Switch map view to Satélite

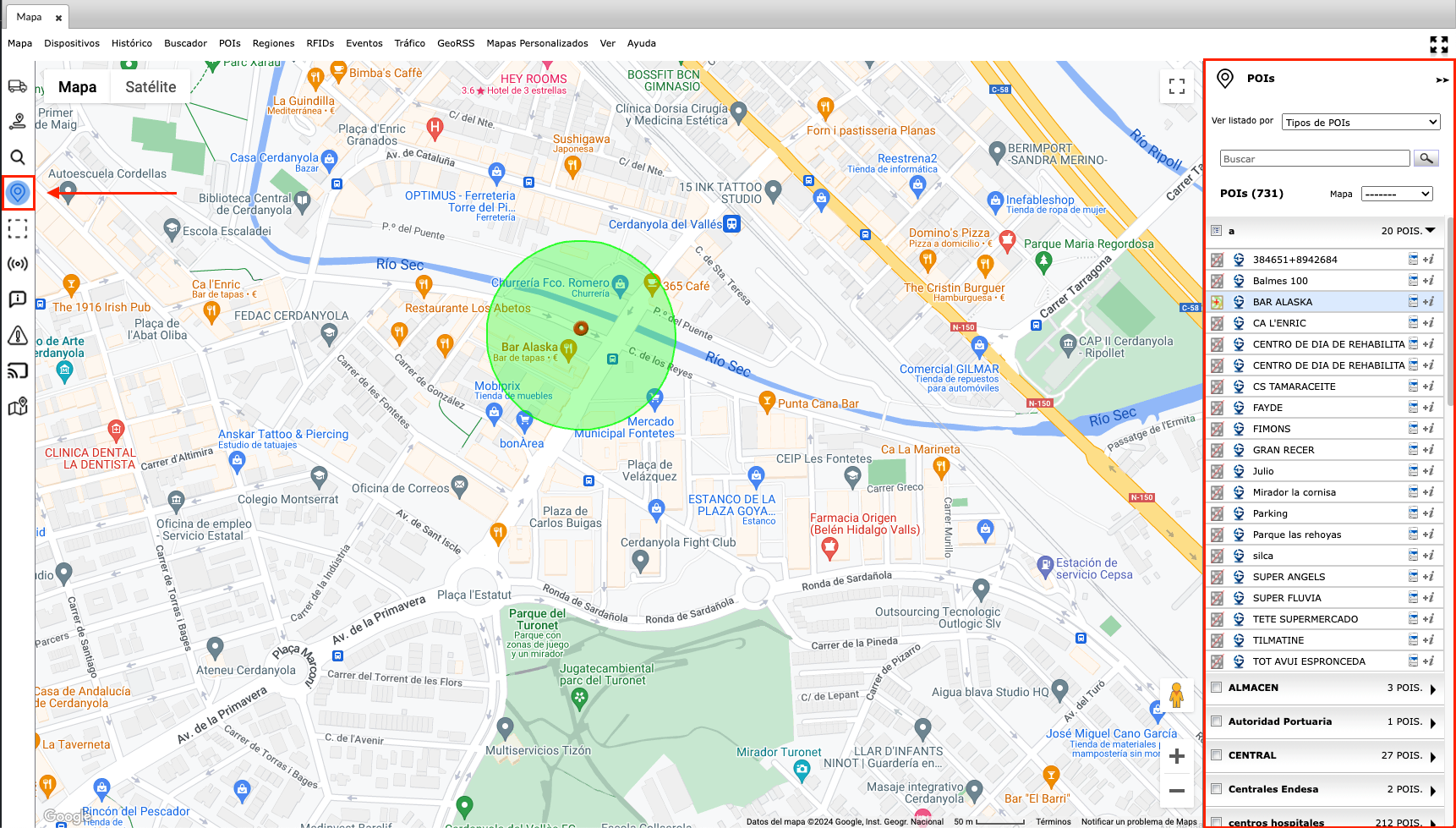(x=151, y=87)
